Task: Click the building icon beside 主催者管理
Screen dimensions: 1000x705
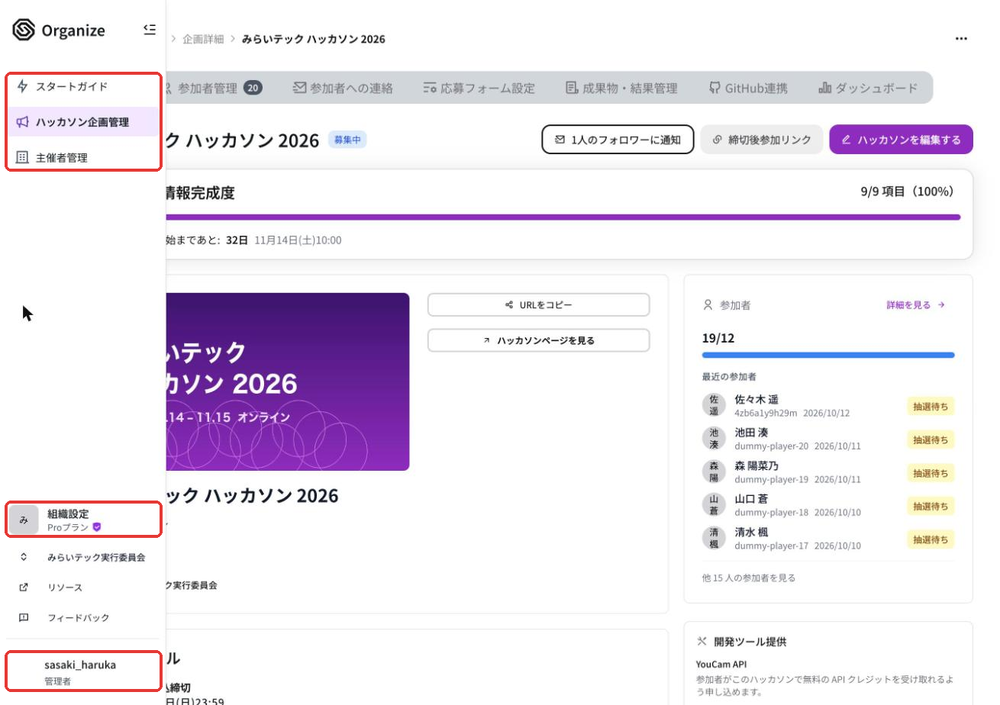Action: click(x=22, y=158)
